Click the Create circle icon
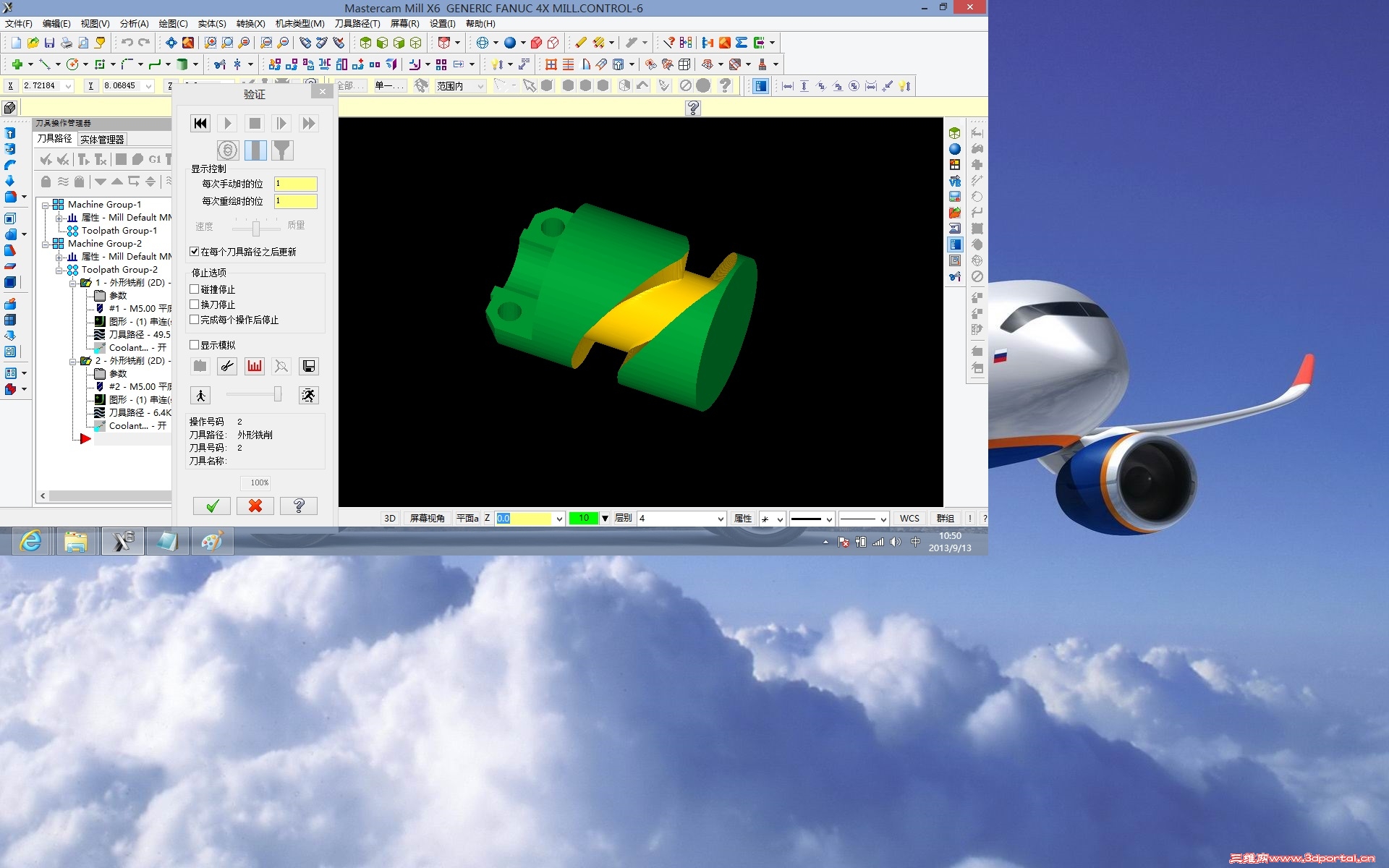The height and width of the screenshot is (868, 1389). (72, 64)
